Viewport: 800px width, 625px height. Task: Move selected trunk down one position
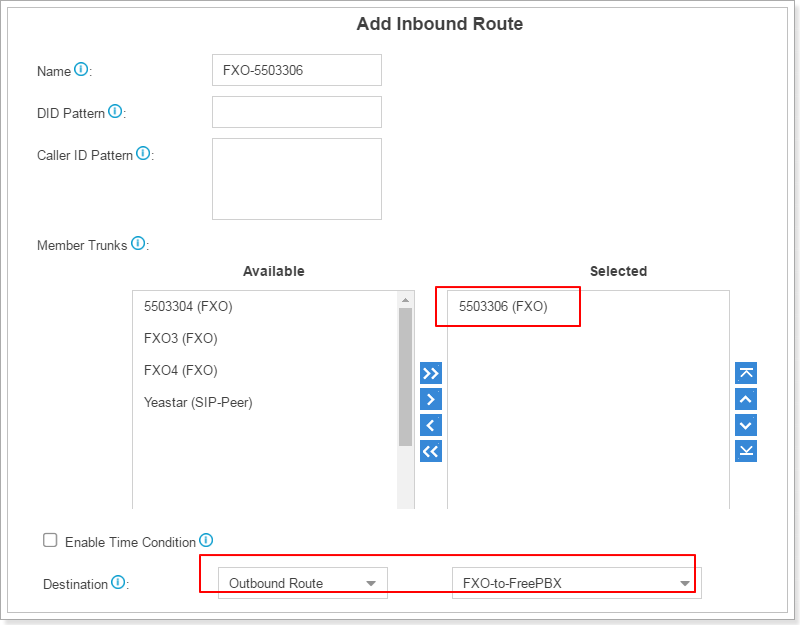(x=746, y=425)
